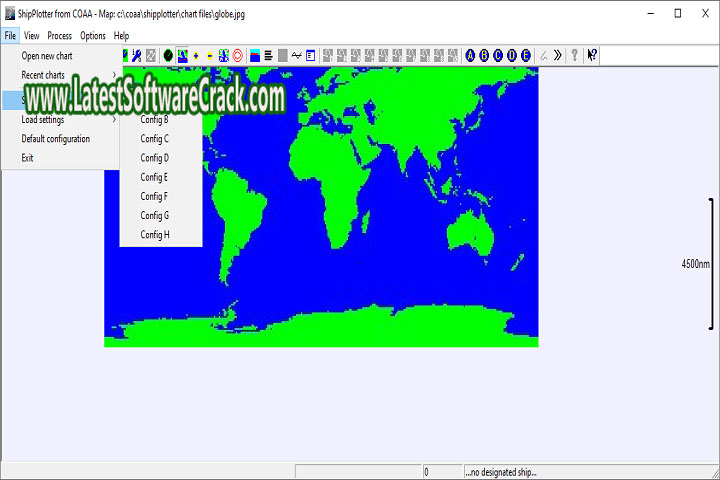Click the '4500nm' scale label

[x=695, y=264]
